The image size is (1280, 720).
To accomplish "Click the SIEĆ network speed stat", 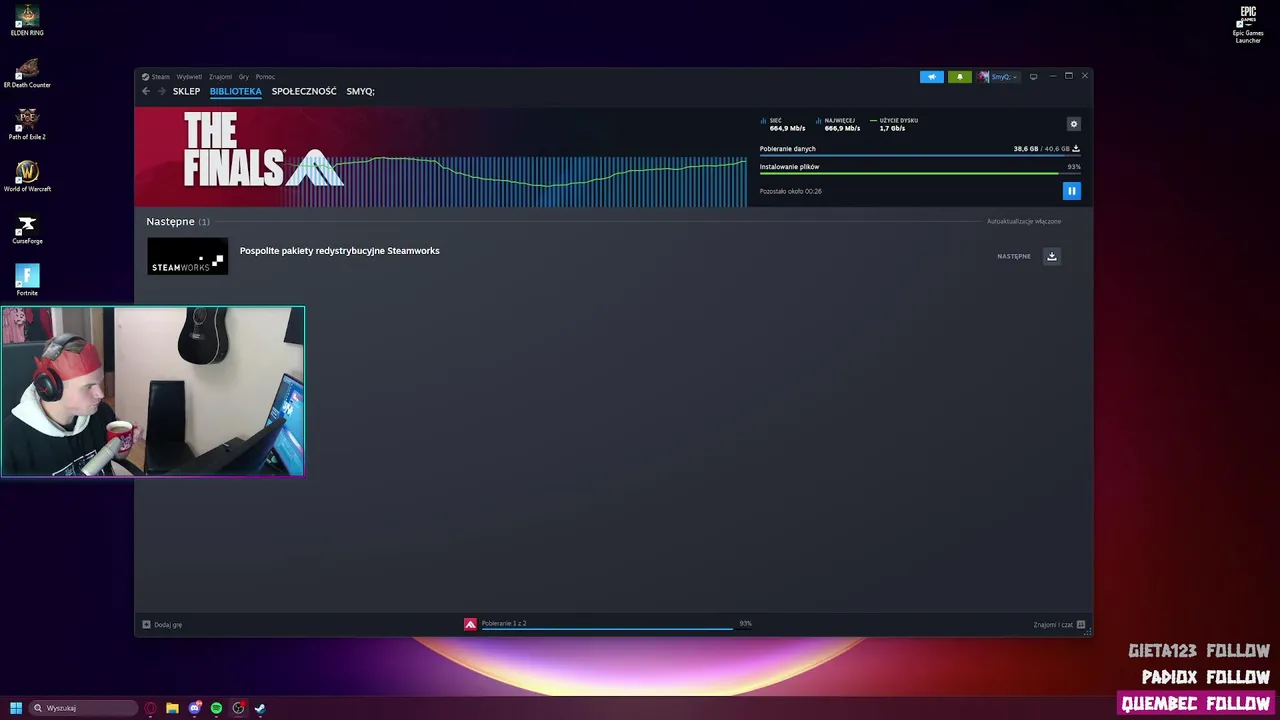I will click(783, 124).
